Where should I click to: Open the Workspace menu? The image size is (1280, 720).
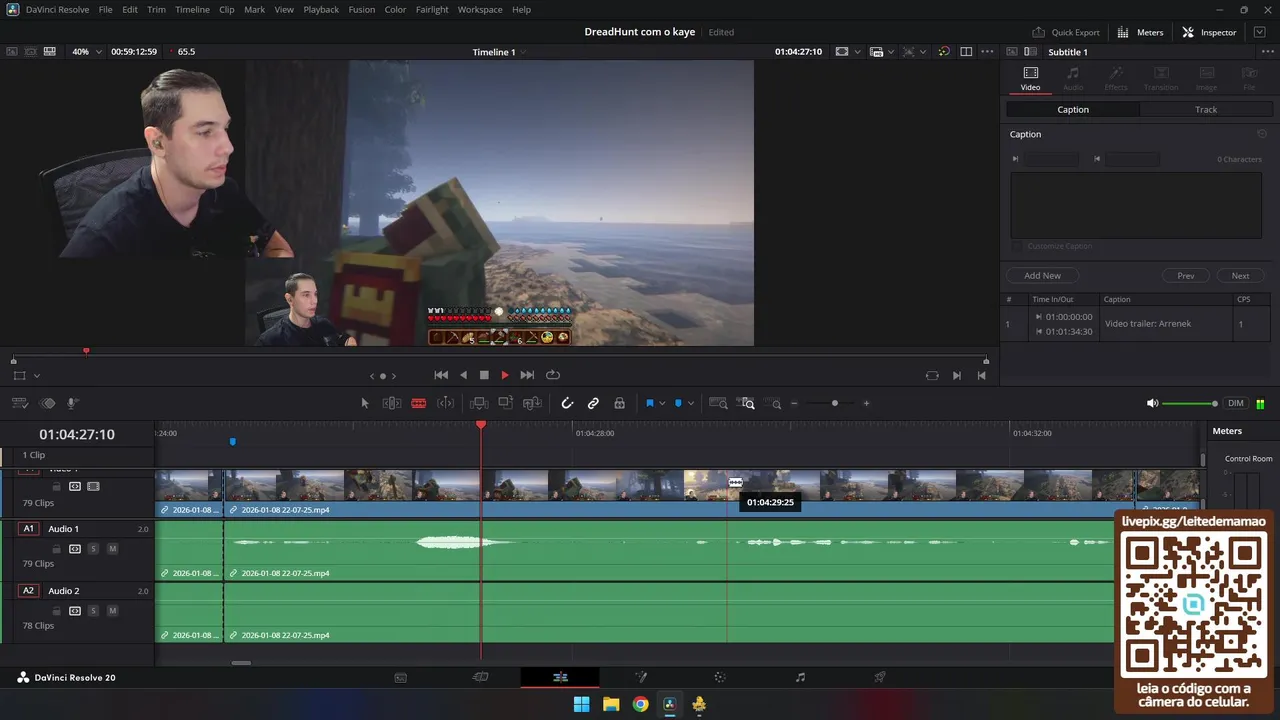(x=480, y=9)
